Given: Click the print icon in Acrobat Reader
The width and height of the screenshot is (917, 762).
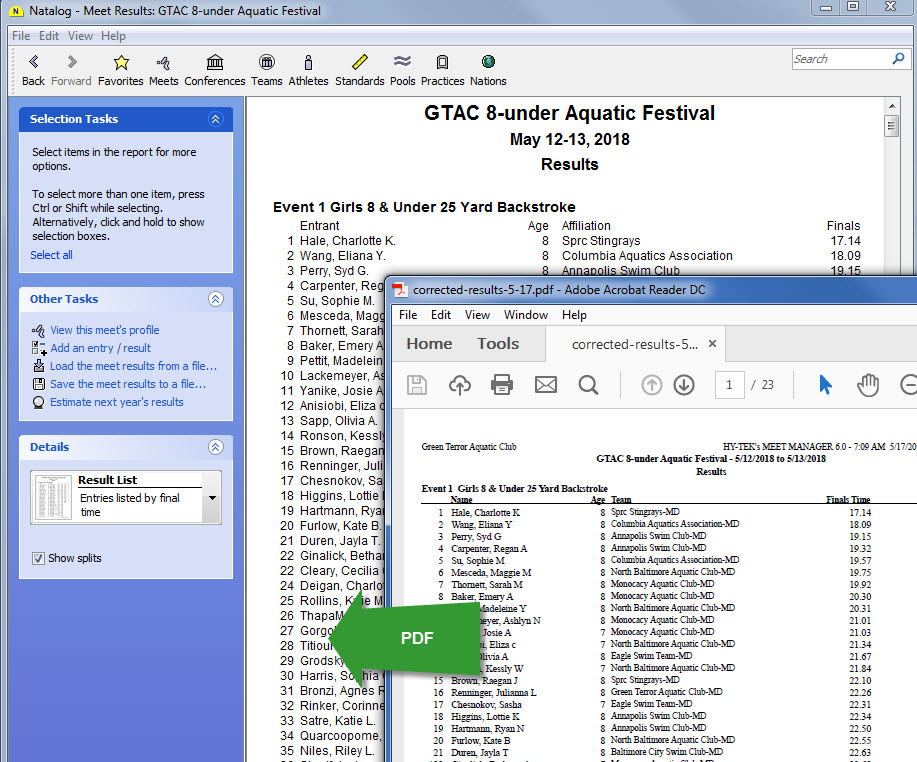Looking at the screenshot, I should click(x=502, y=385).
